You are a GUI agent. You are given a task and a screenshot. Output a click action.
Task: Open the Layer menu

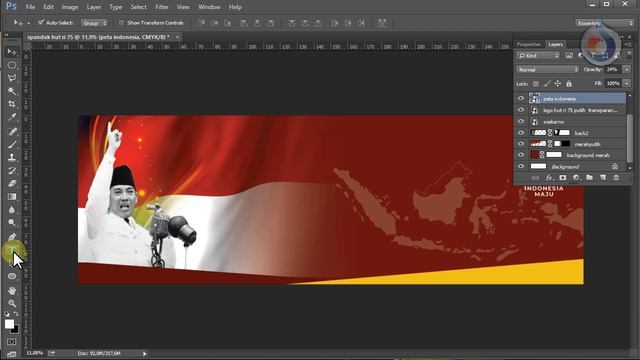(94, 7)
